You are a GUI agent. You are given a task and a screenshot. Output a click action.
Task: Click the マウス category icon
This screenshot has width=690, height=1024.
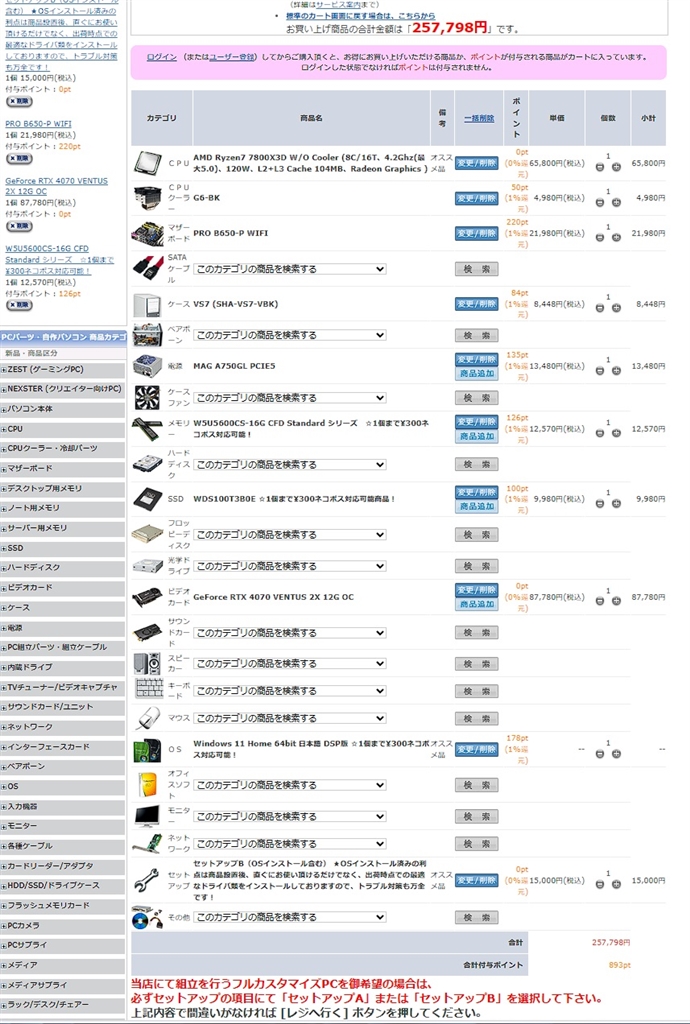149,718
